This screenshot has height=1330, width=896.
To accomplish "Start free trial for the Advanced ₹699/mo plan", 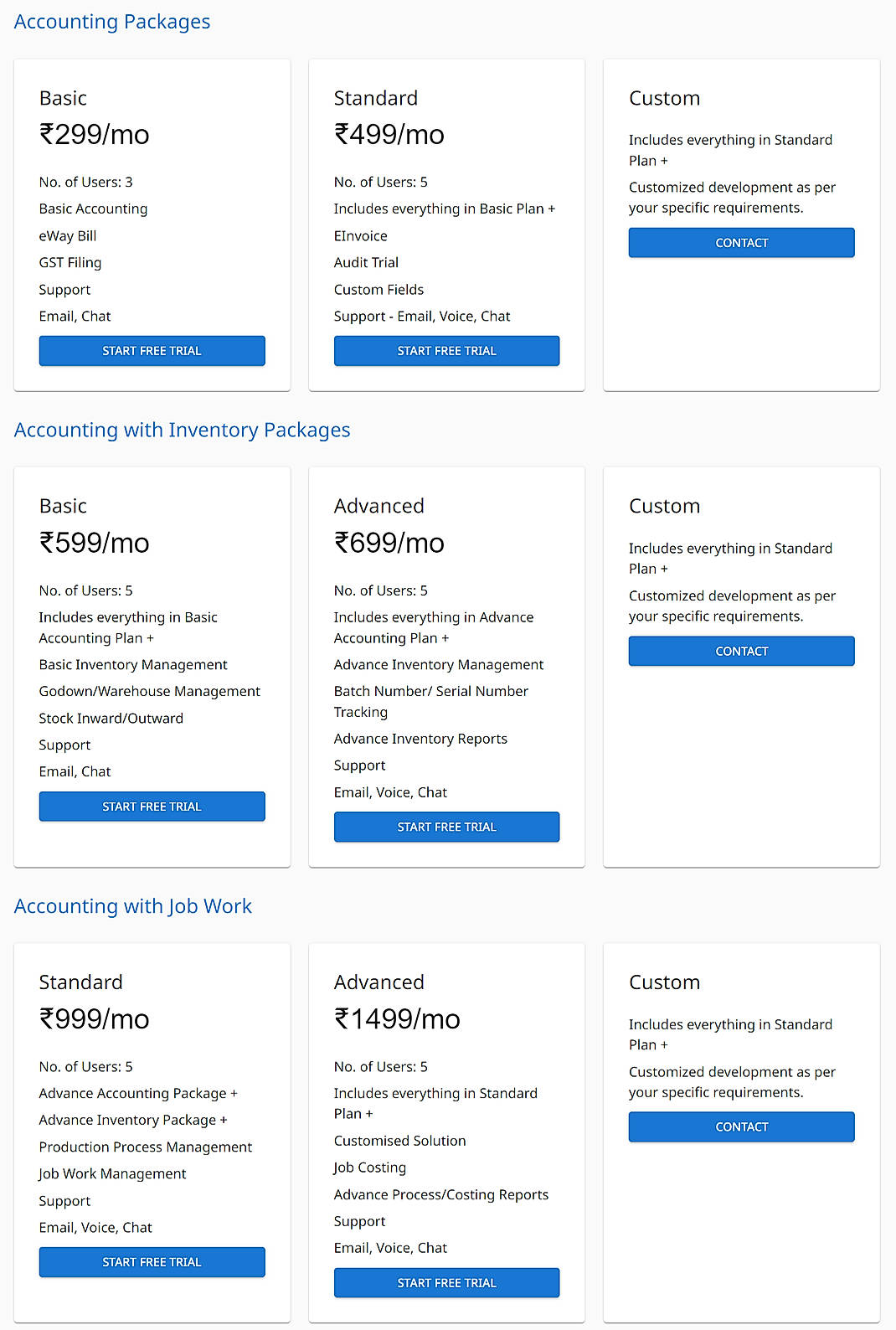I will point(446,827).
